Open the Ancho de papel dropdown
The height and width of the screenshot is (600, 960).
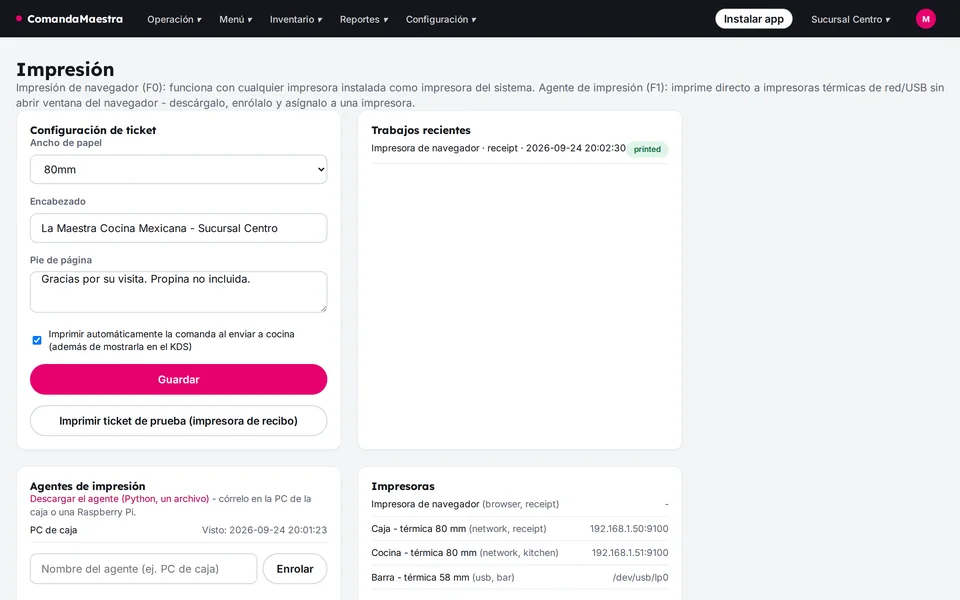coord(178,170)
